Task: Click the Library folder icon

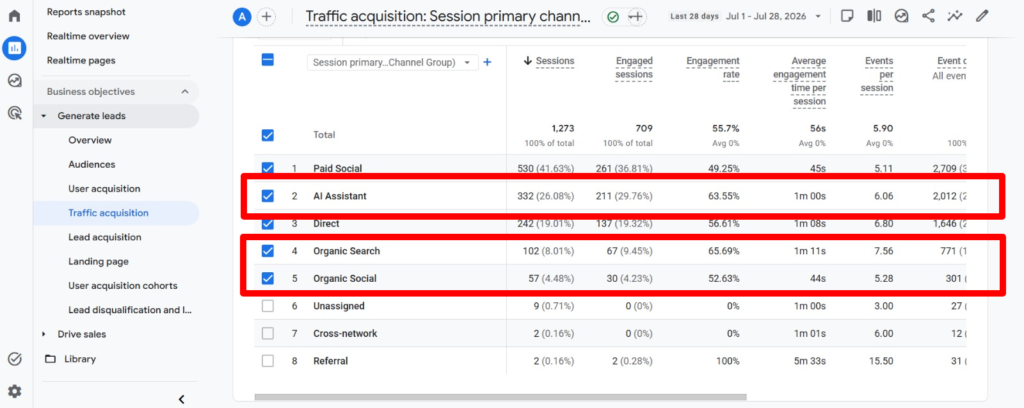Action: tap(50, 358)
